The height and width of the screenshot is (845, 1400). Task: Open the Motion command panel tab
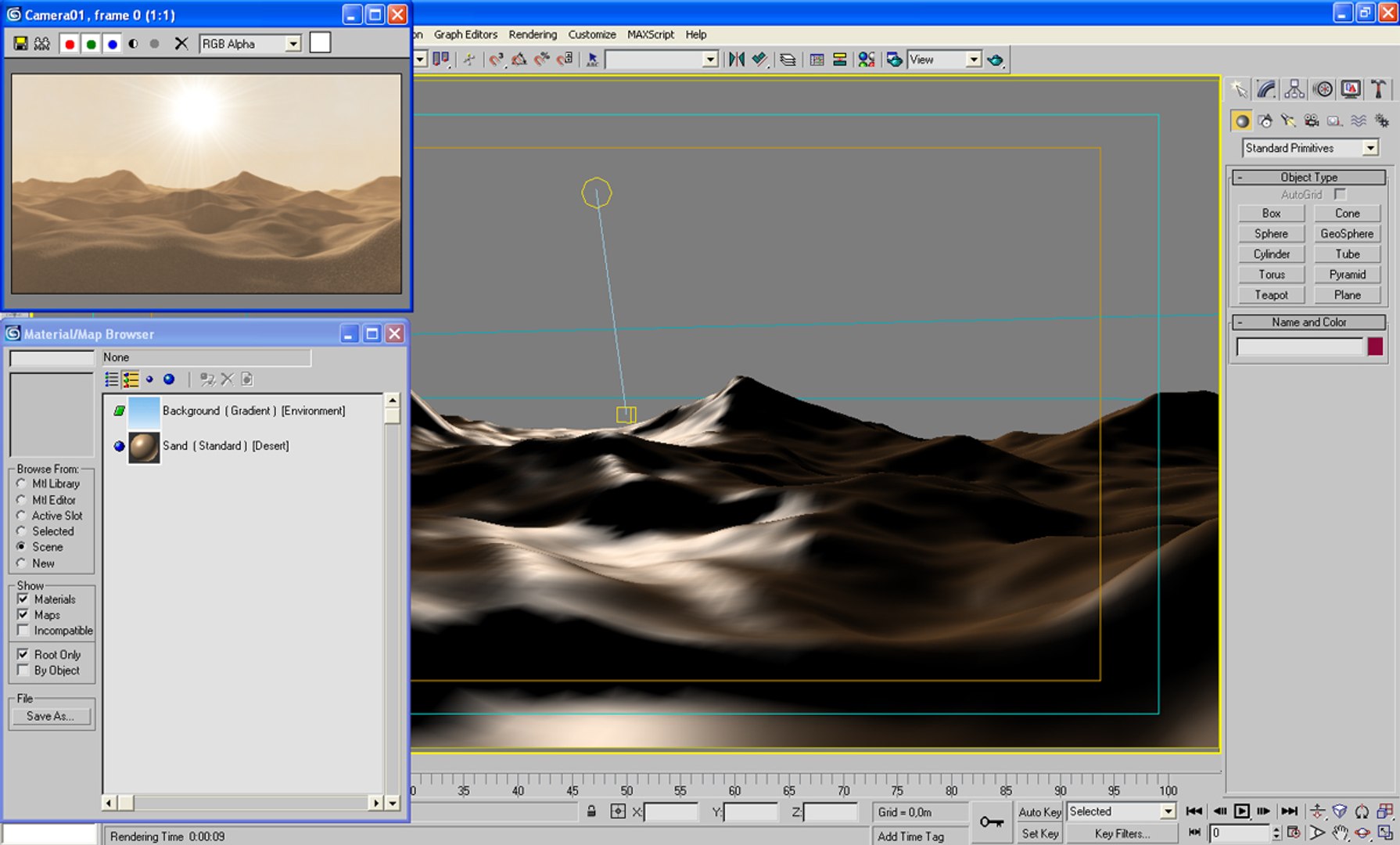pyautogui.click(x=1323, y=90)
